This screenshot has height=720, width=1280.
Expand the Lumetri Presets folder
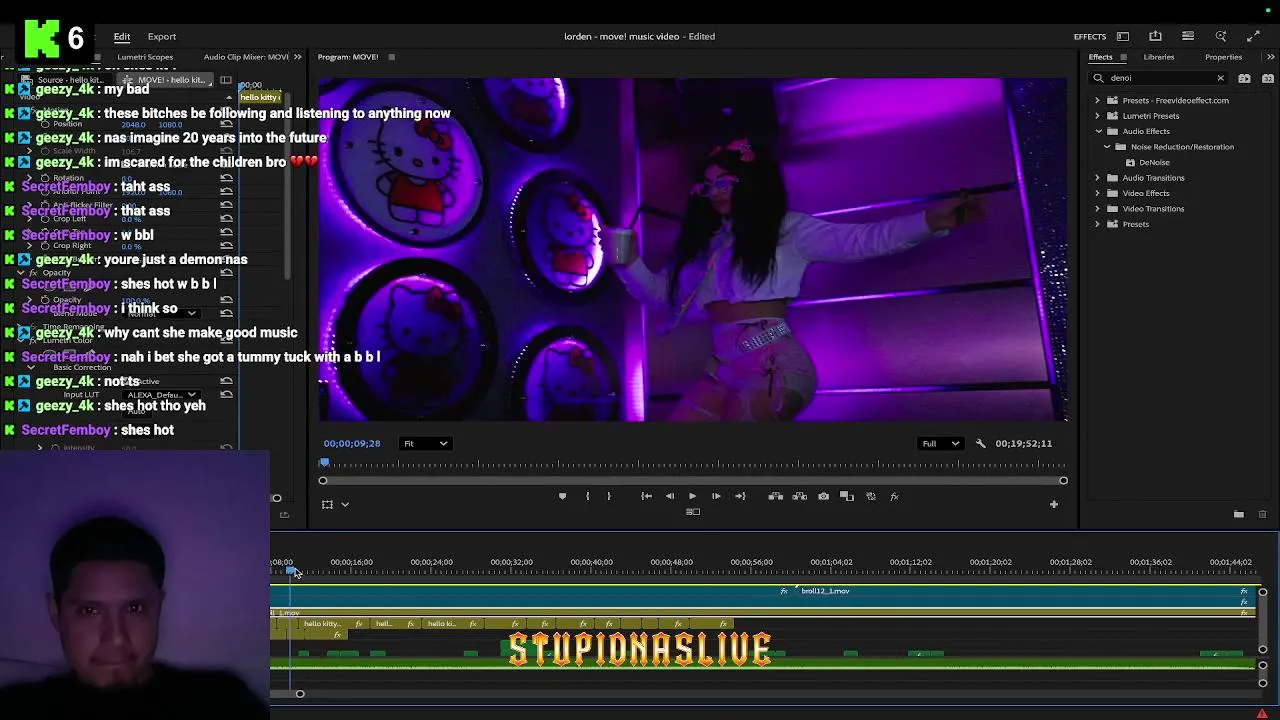tap(1097, 116)
